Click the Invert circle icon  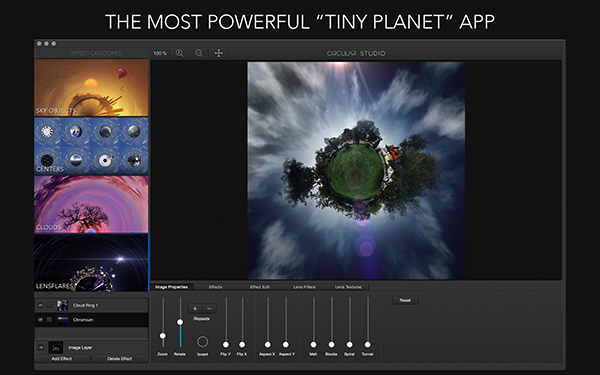(x=202, y=341)
